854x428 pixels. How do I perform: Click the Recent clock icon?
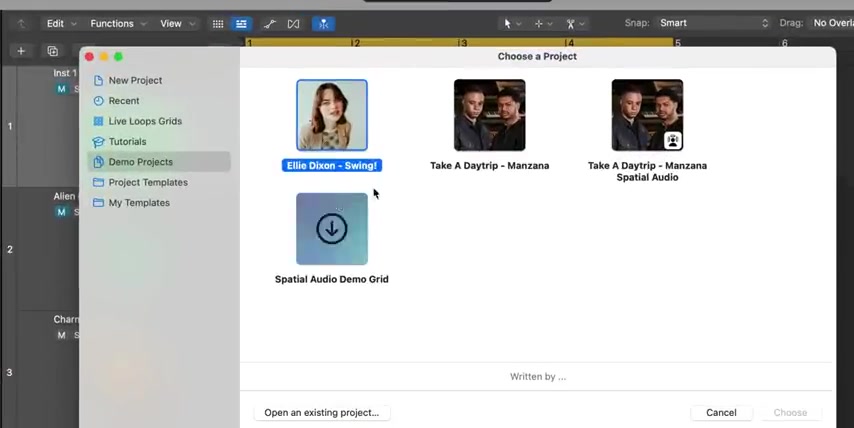click(98, 101)
